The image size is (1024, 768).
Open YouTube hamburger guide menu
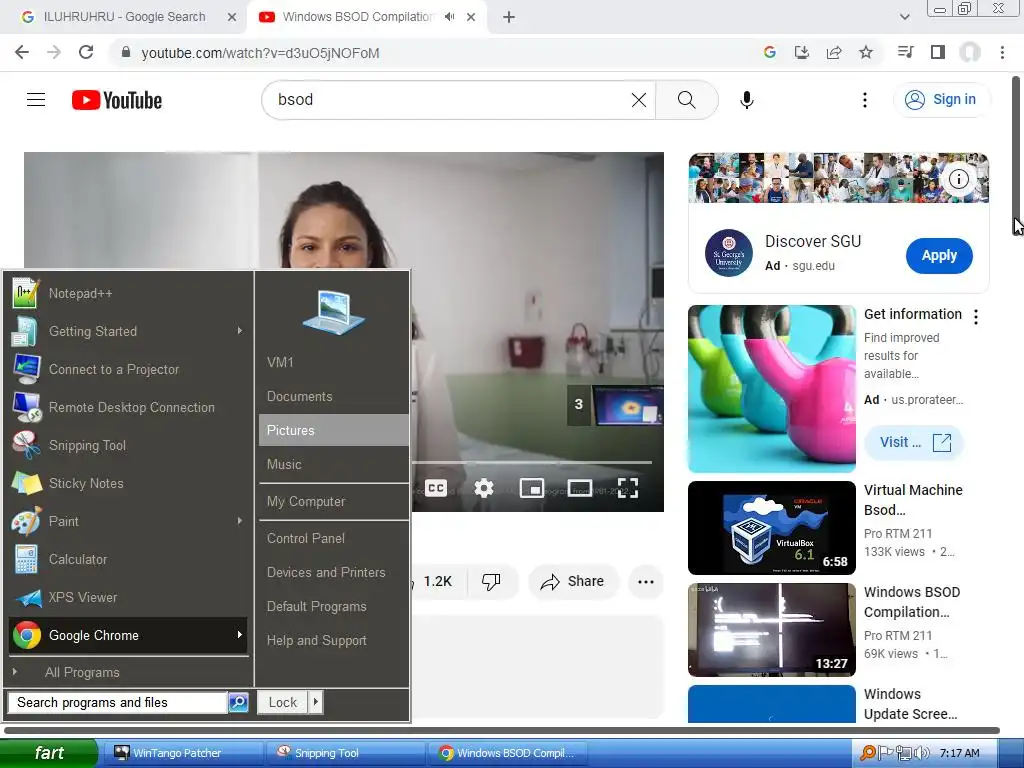pos(36,100)
